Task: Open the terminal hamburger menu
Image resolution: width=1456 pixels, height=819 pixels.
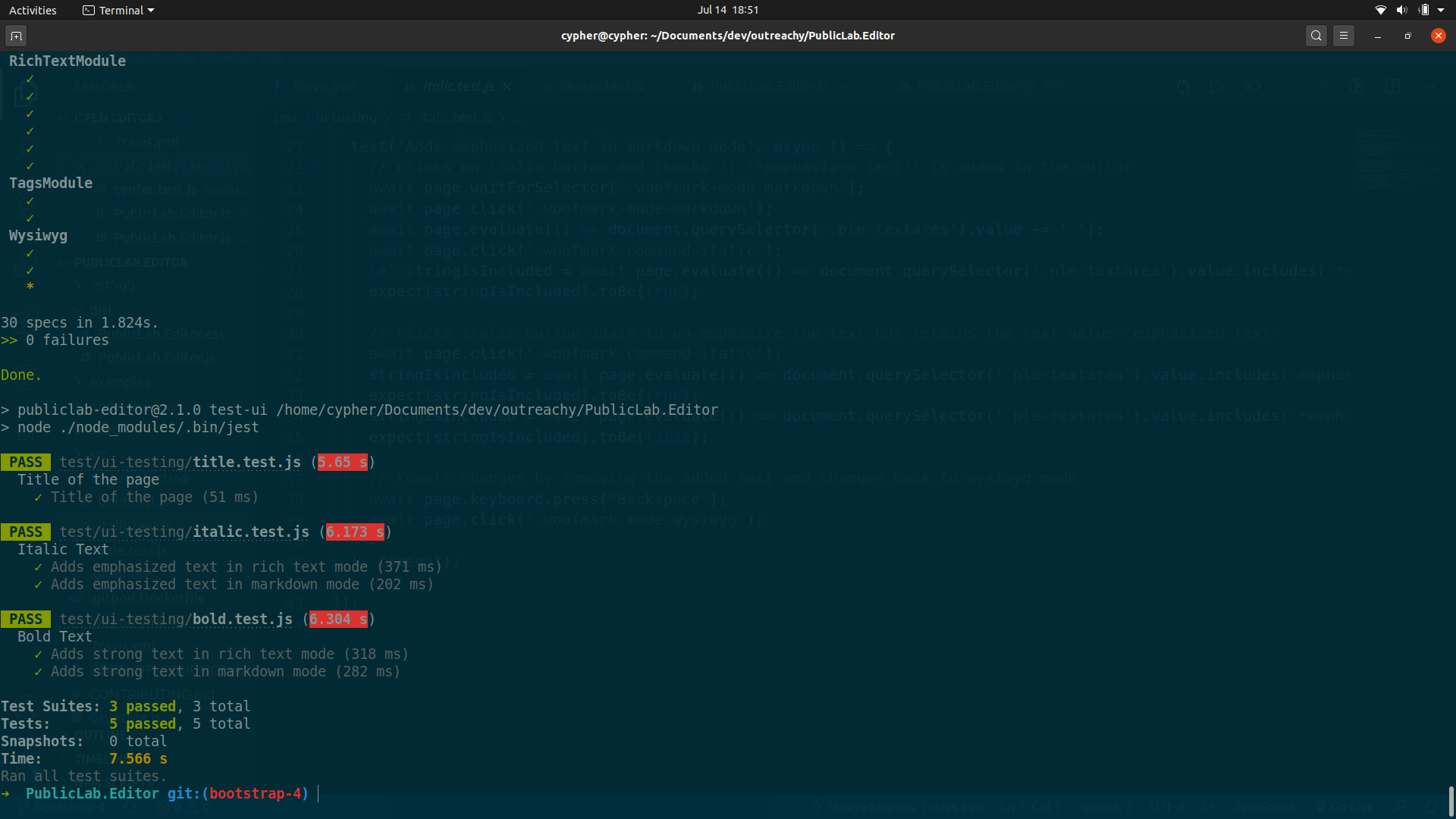Action: 1344,36
